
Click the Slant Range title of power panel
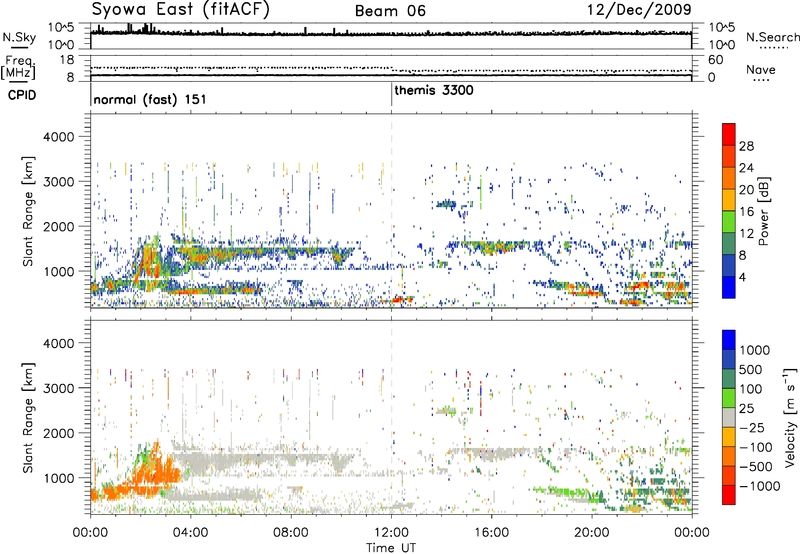pyautogui.click(x=28, y=211)
